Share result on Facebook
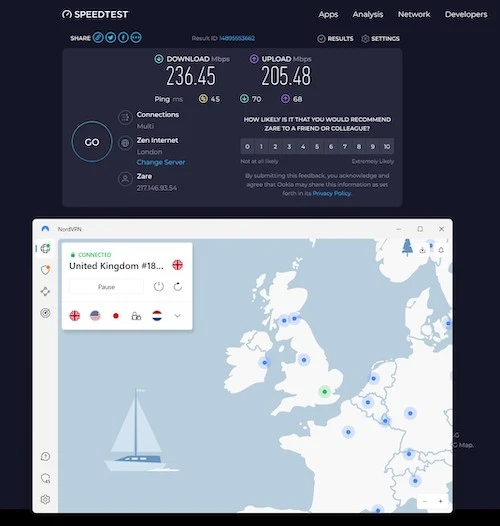Image resolution: width=500 pixels, height=526 pixels. coord(123,38)
